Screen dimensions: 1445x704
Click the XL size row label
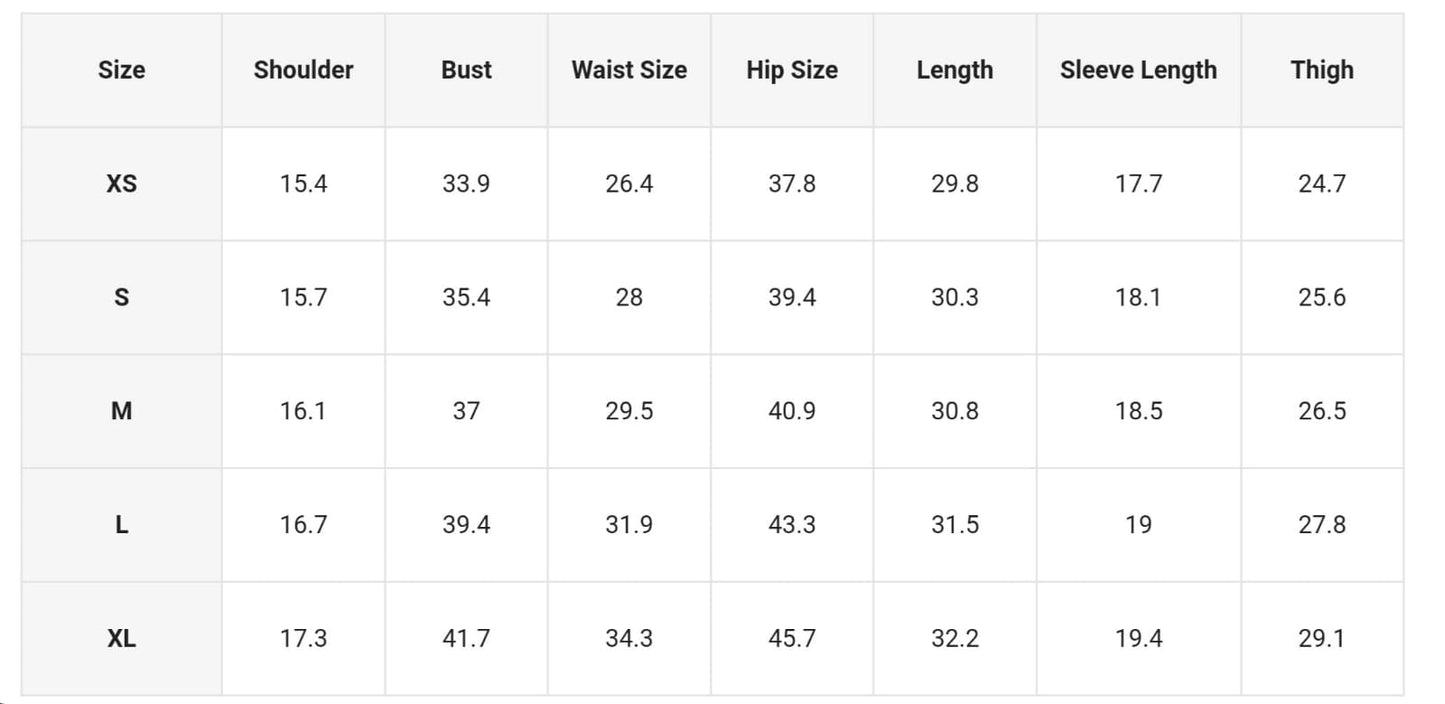(x=121, y=638)
